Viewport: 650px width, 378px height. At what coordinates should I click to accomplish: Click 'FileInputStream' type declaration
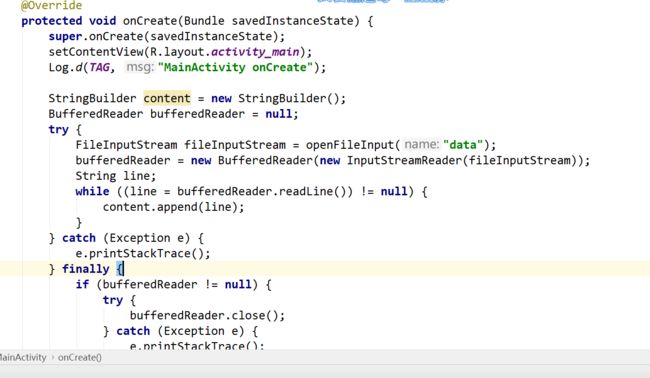[x=126, y=145]
